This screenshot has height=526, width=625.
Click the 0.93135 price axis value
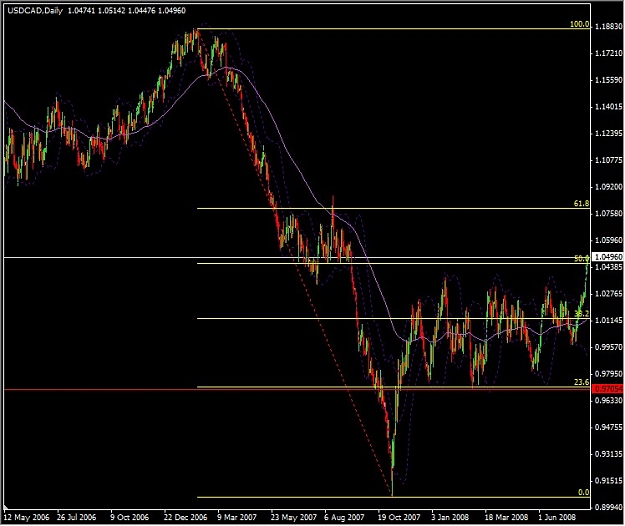pyautogui.click(x=608, y=454)
